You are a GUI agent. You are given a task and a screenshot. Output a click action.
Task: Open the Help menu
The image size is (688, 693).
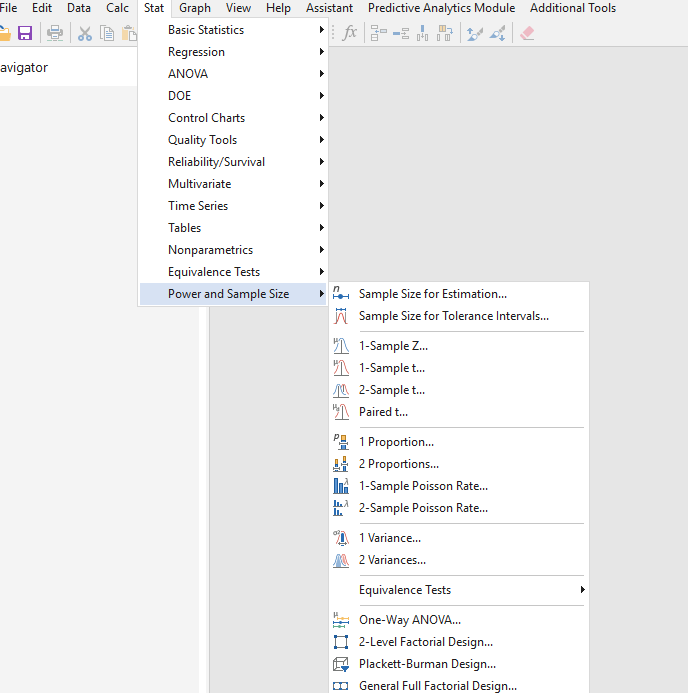pos(278,8)
